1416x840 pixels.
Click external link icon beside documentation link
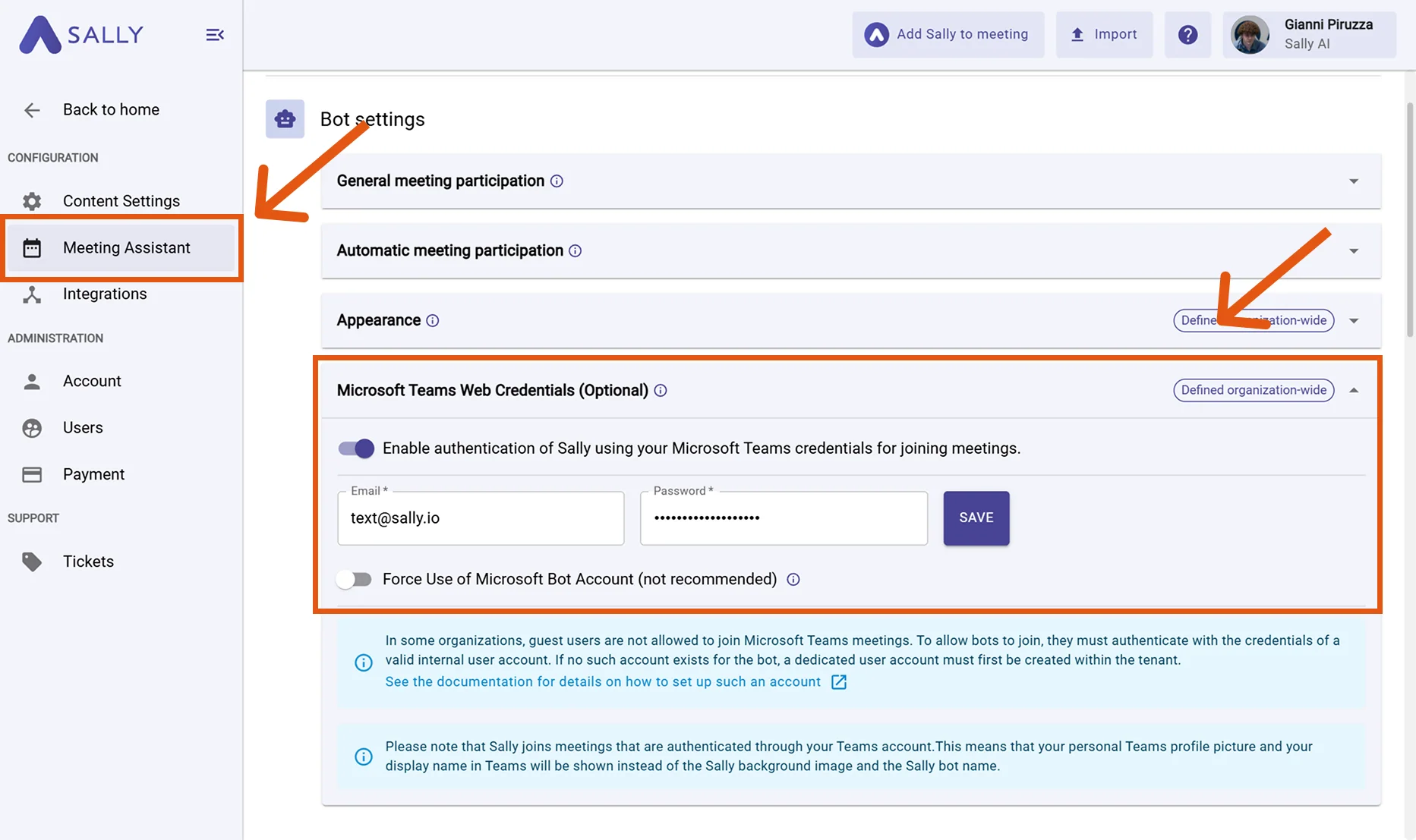click(x=839, y=682)
